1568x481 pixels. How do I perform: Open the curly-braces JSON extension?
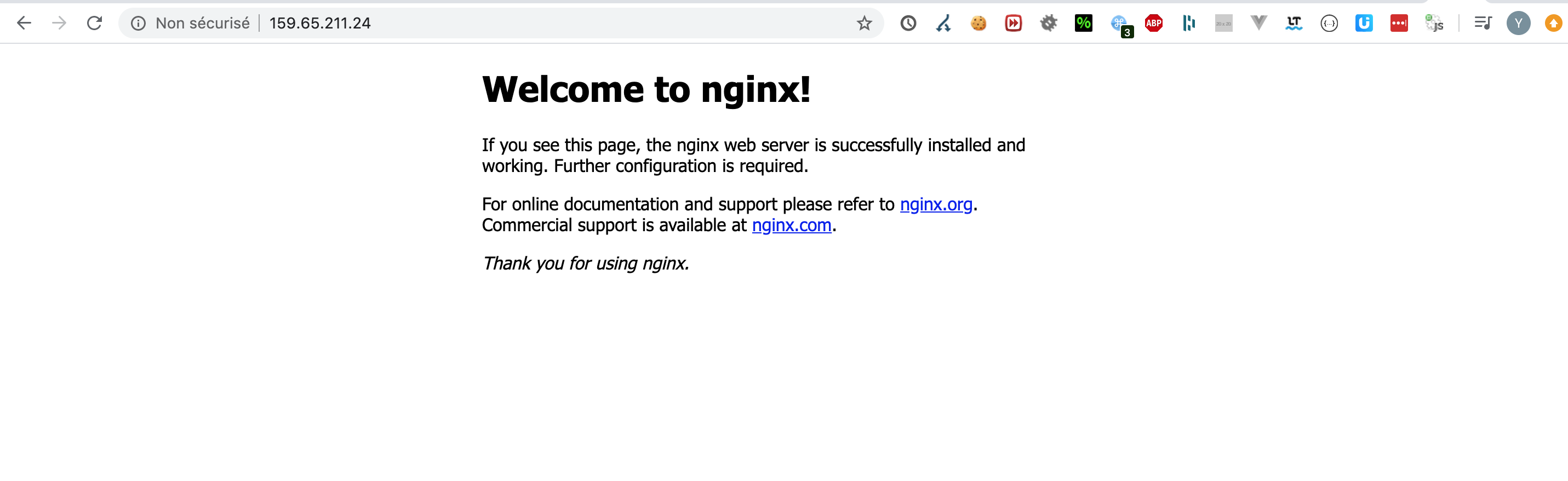tap(1329, 23)
